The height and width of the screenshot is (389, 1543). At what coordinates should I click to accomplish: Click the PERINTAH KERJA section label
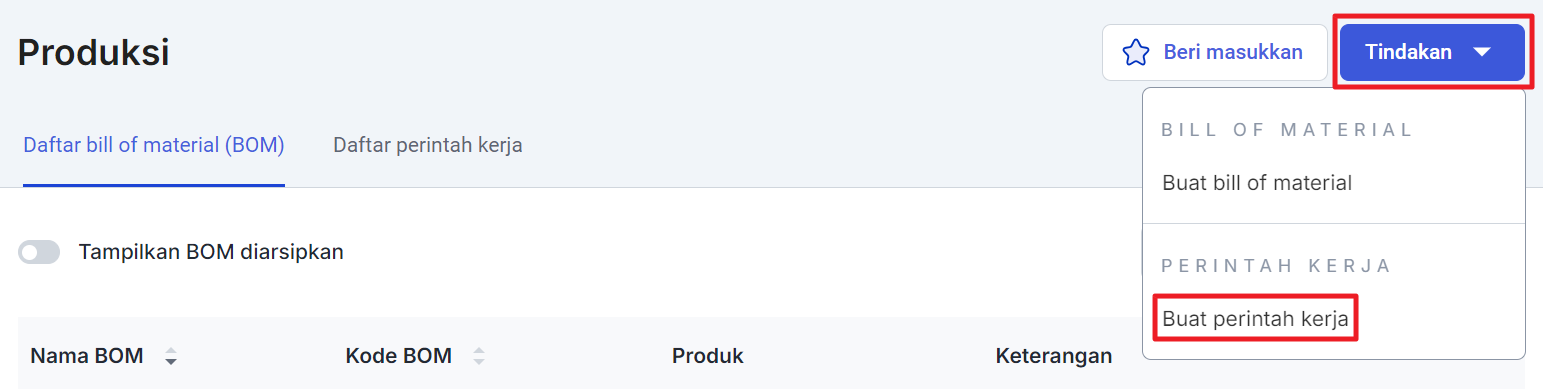pos(1276,266)
